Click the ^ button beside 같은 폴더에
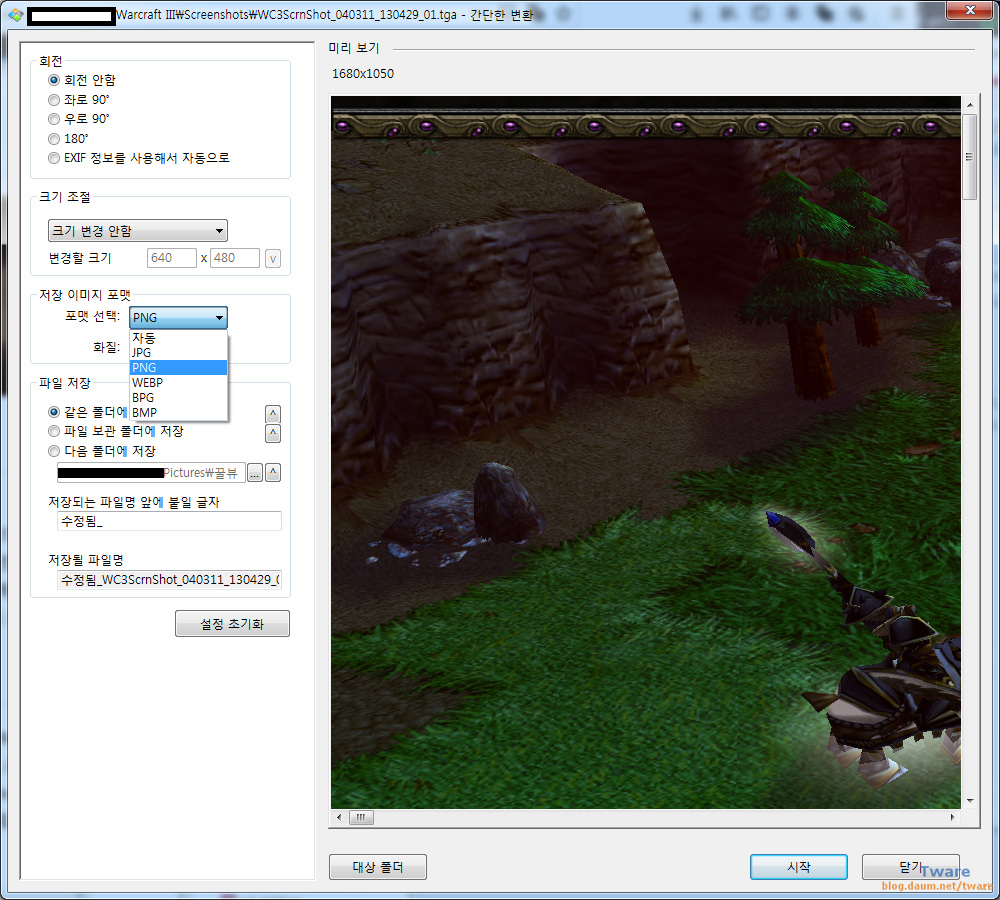The image size is (1000, 900). tap(273, 413)
